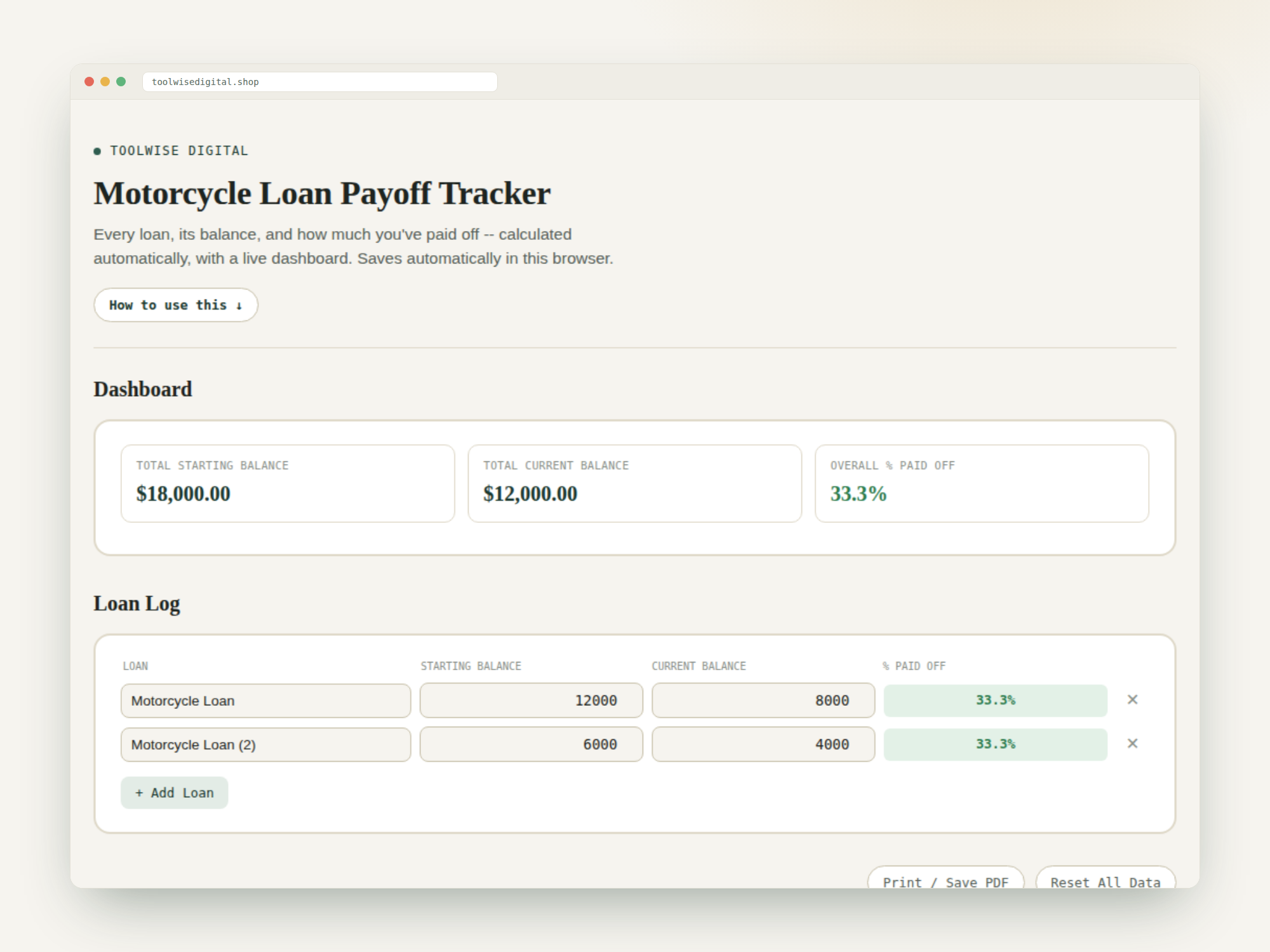Viewport: 1270px width, 952px height.
Task: Remove the Motorcycle Loan row with its X
Action: pyautogui.click(x=1132, y=699)
